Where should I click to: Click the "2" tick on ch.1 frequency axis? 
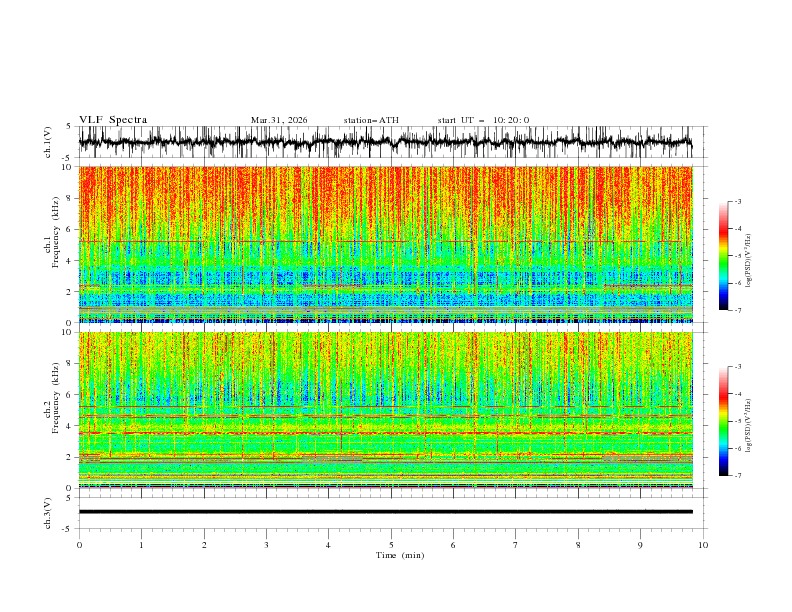[70, 292]
